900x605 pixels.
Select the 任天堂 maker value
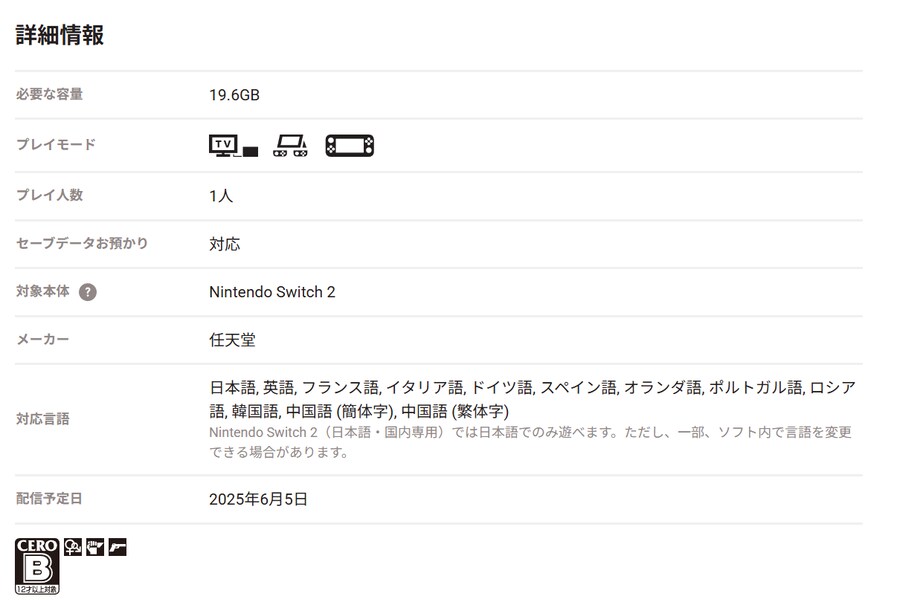232,340
